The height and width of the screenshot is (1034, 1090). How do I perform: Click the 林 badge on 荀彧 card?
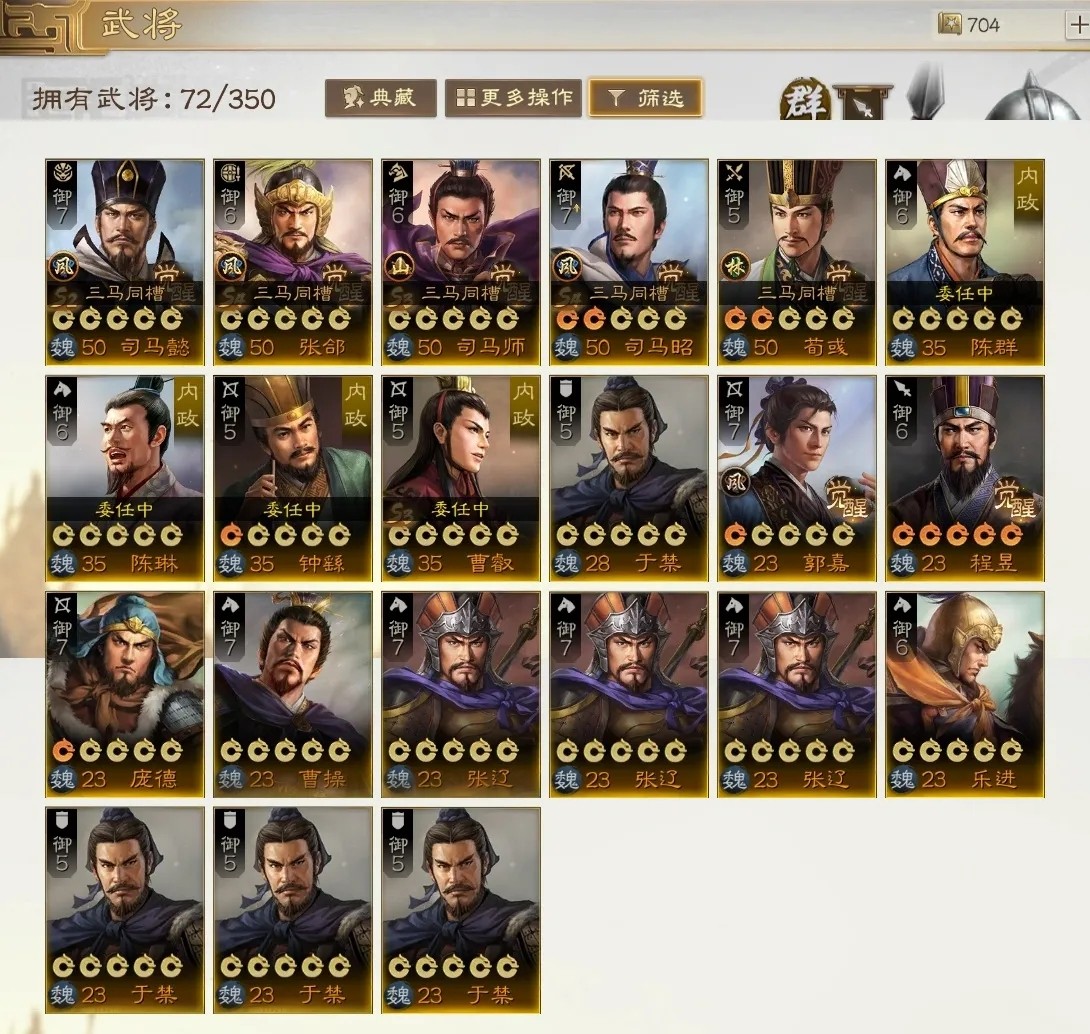pos(735,266)
